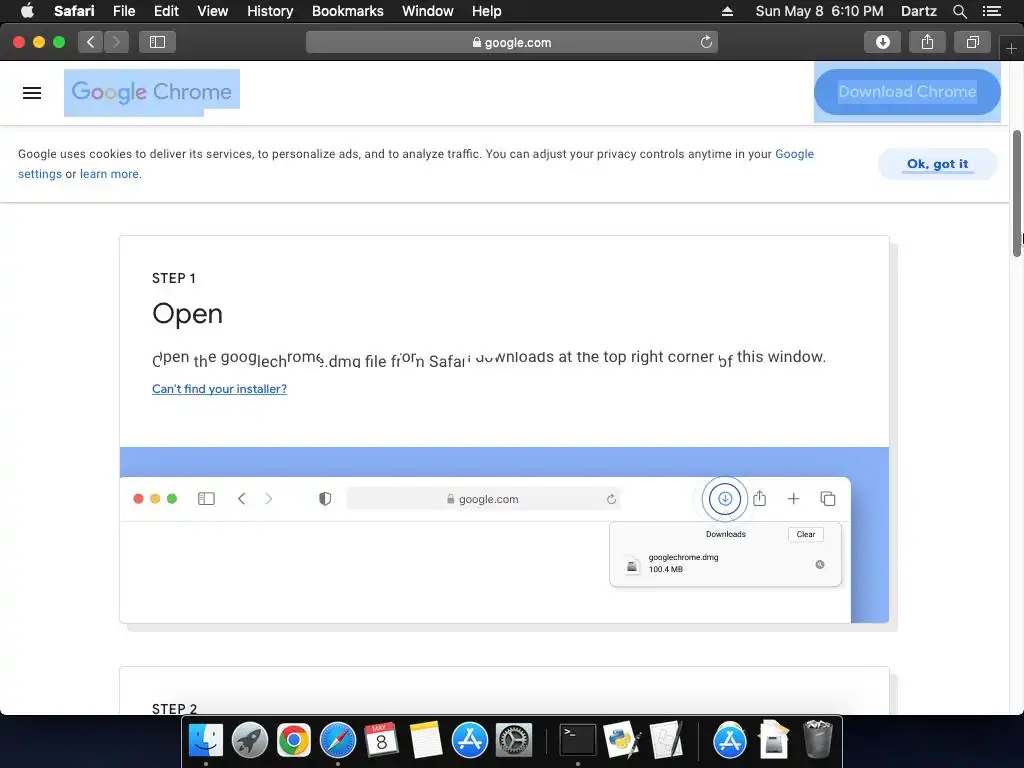This screenshot has width=1024, height=768.
Task: Open Launchpad from the Dock
Action: tap(249, 741)
